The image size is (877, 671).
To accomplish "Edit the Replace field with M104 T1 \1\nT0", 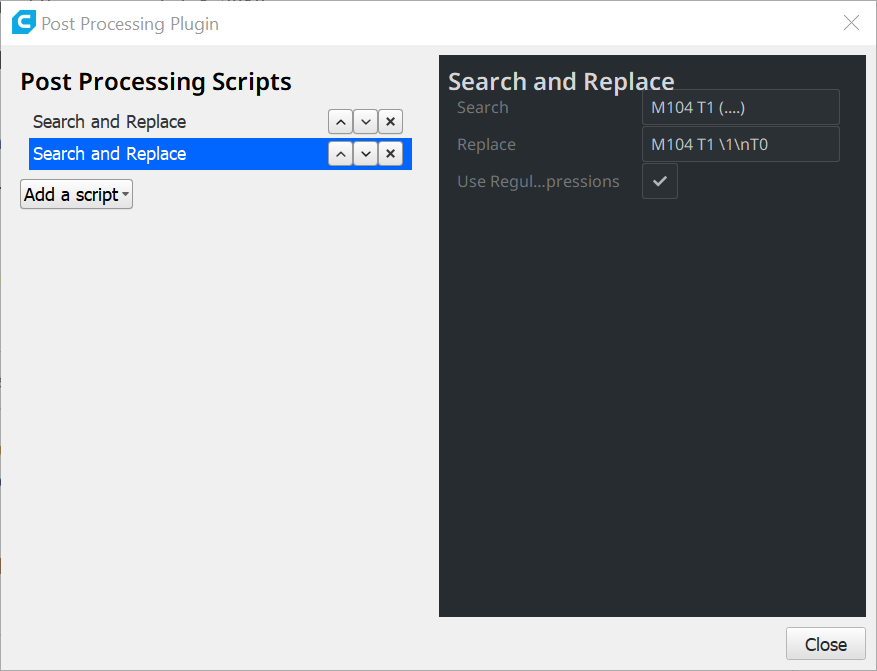I will click(741, 144).
